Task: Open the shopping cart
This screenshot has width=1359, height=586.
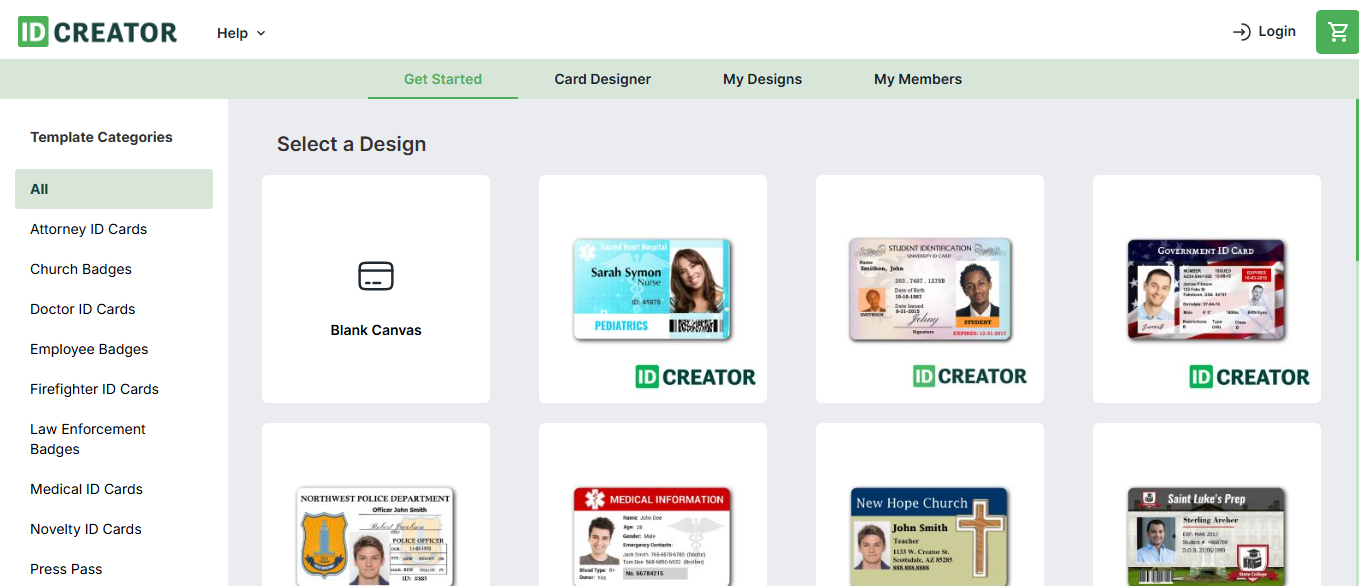Action: coord(1337,31)
